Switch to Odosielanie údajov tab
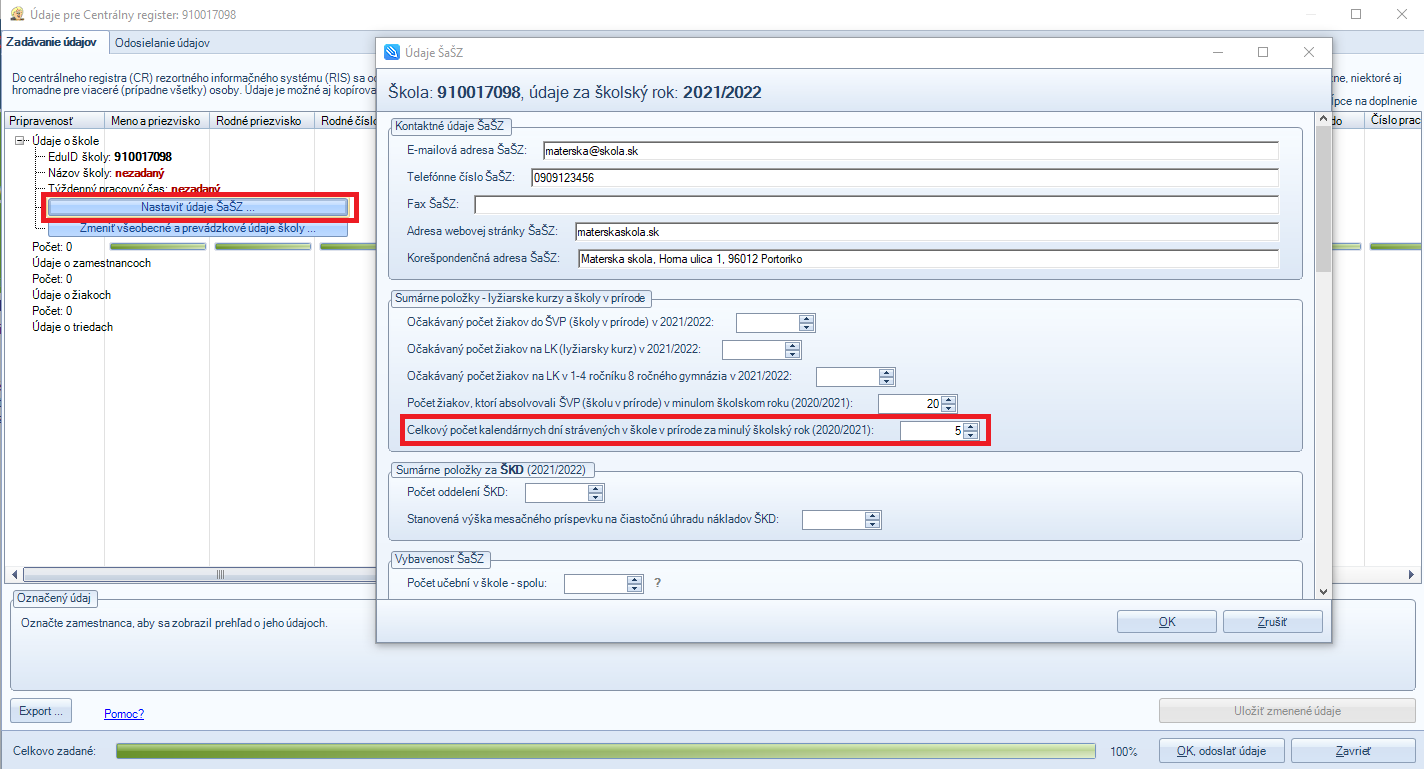This screenshot has height=769, width=1424. 162,43
